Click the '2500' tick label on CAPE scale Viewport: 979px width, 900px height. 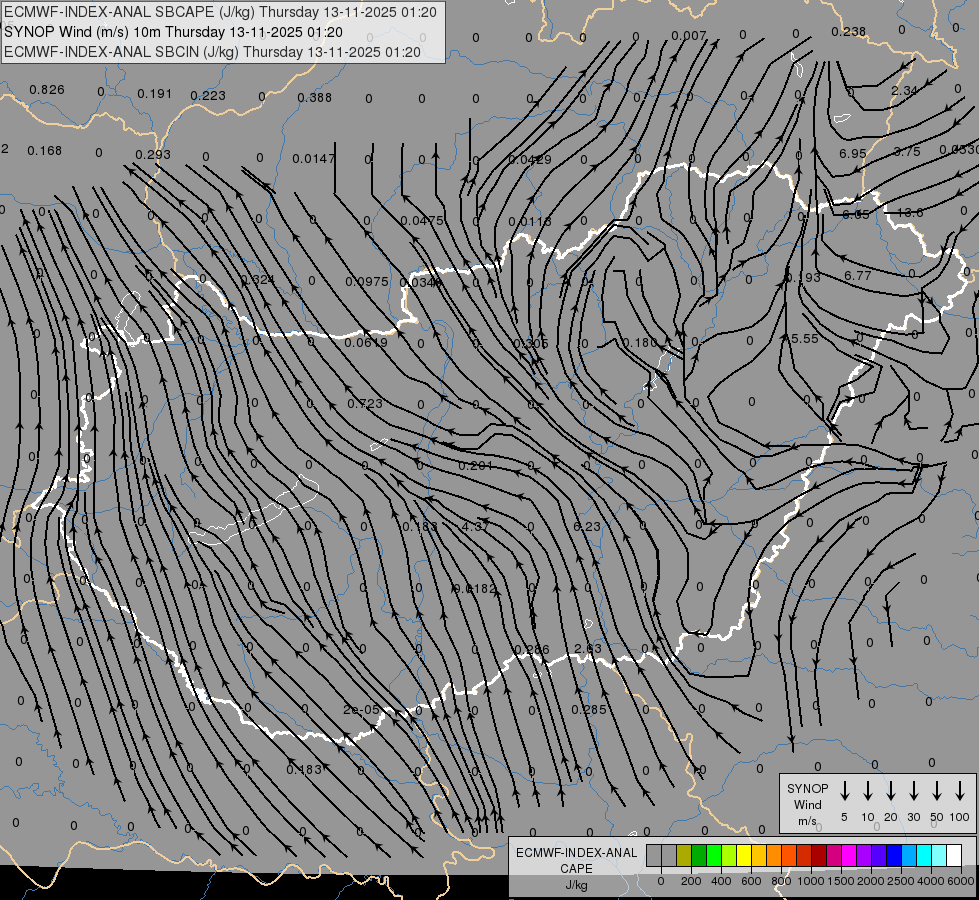(x=902, y=881)
